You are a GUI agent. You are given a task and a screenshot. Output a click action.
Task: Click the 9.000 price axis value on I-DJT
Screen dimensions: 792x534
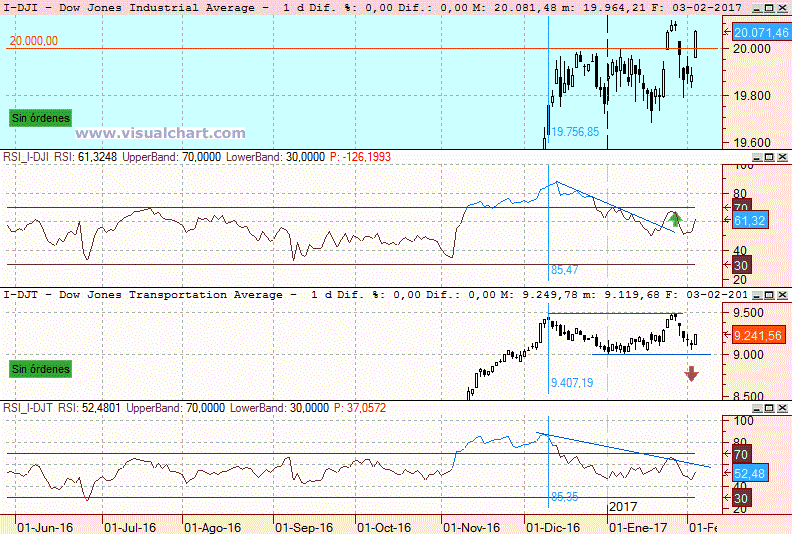[749, 355]
